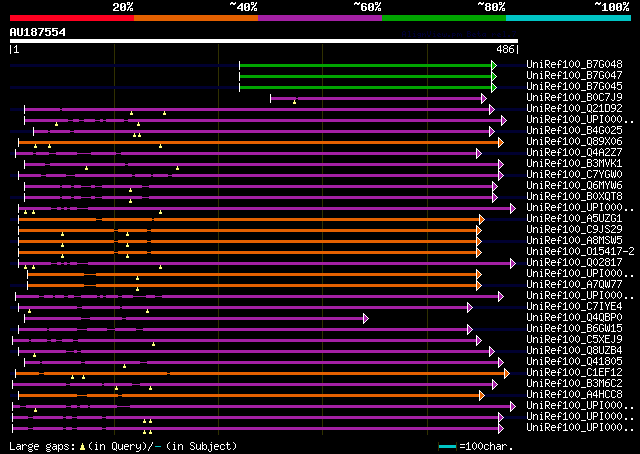Select the AU187554 query name

(x=38, y=32)
